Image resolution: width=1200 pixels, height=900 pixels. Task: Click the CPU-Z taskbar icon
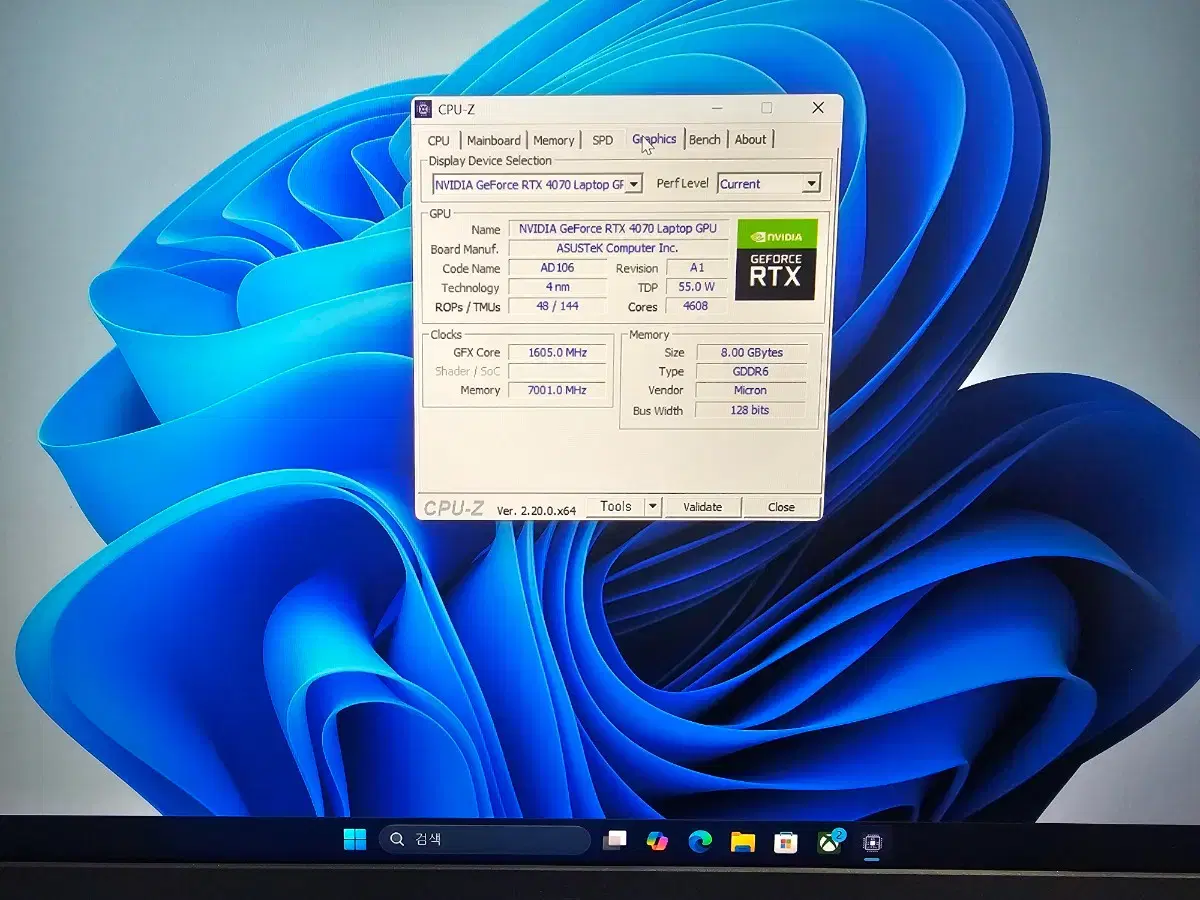click(x=872, y=843)
